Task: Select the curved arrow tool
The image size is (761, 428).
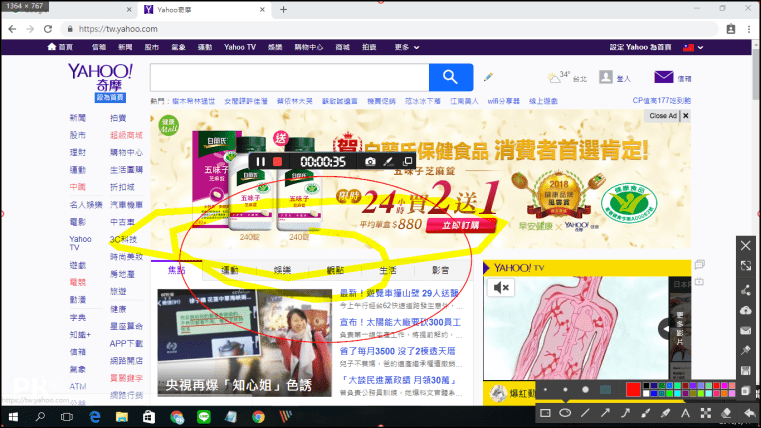Action: tap(625, 413)
